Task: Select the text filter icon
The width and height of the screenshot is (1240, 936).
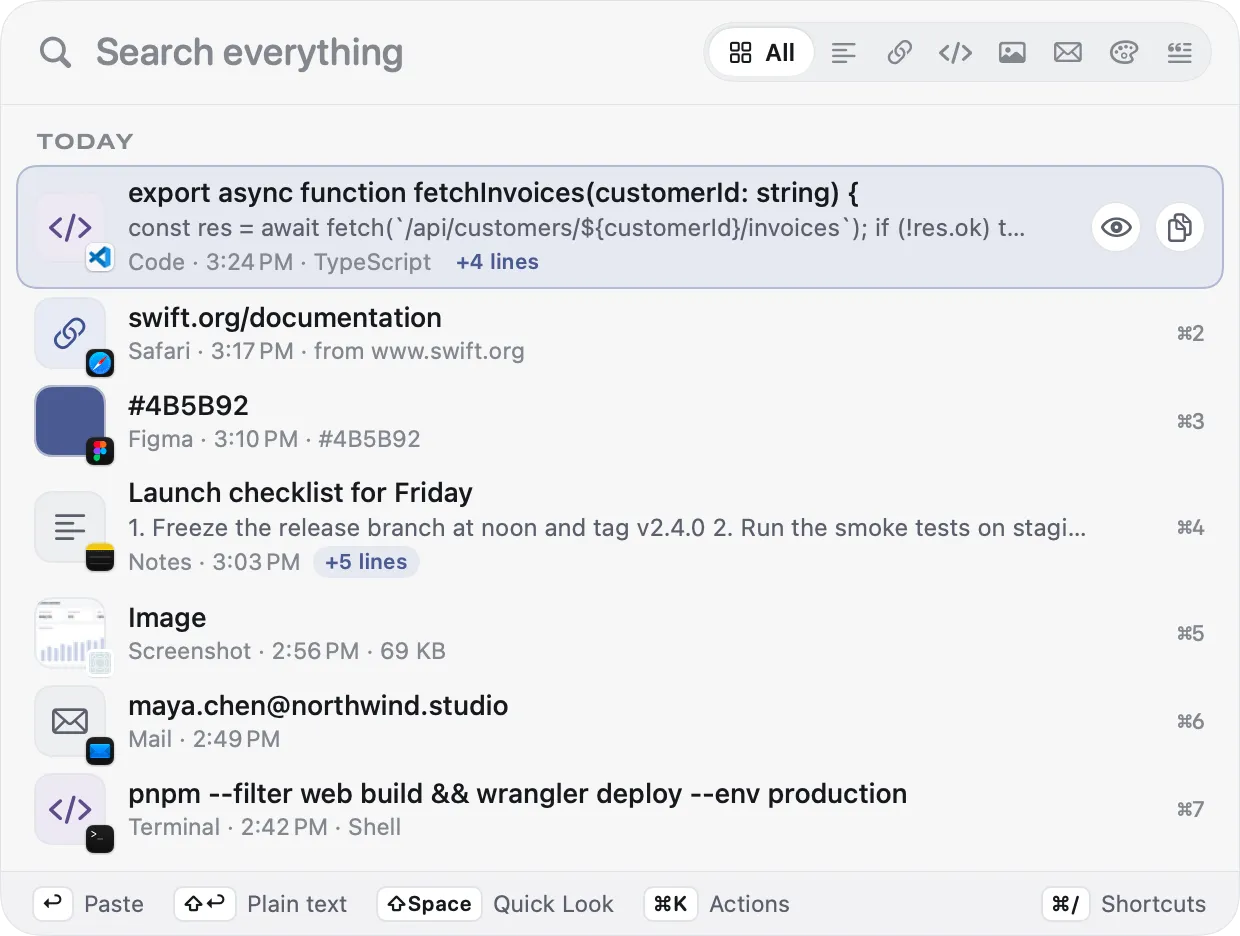Action: pos(844,52)
